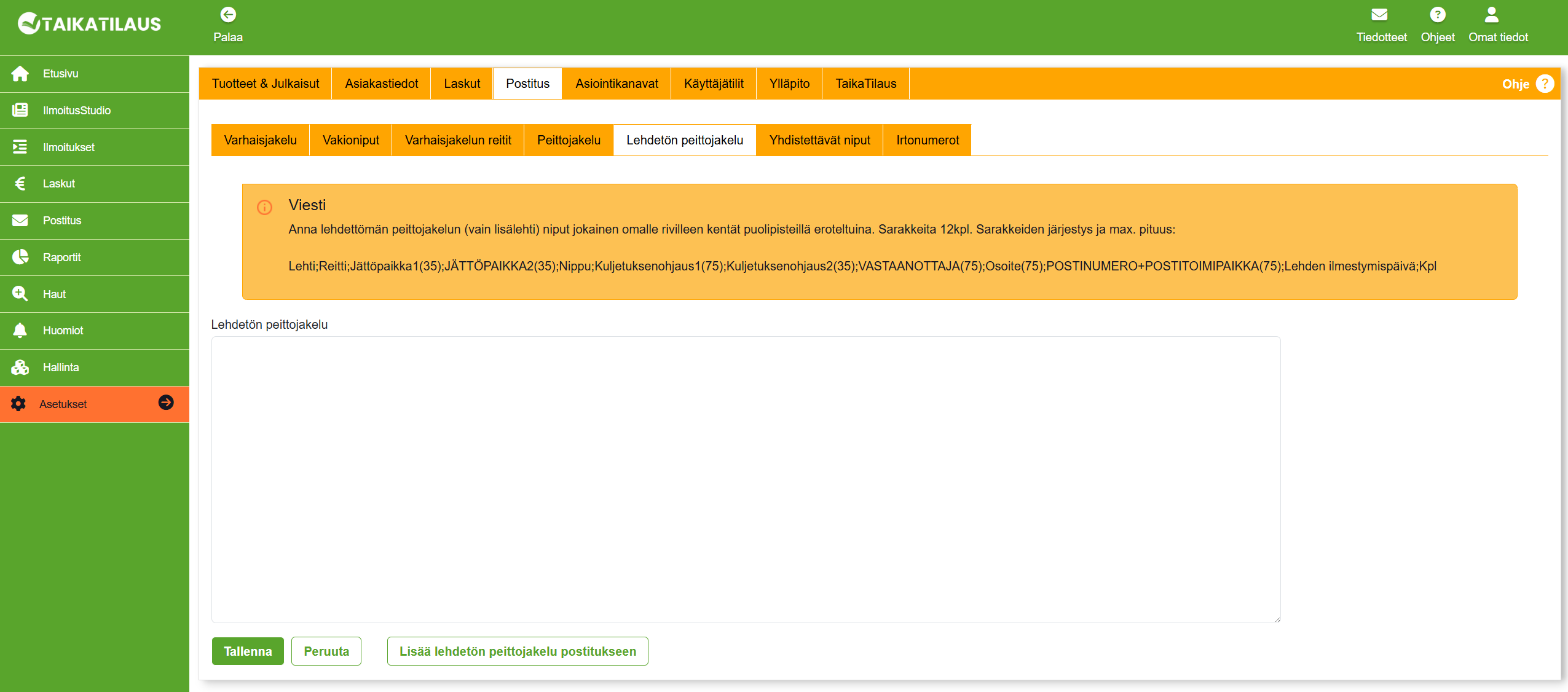
Task: Focus the Lehdetön peittojakelu text area
Action: [746, 479]
